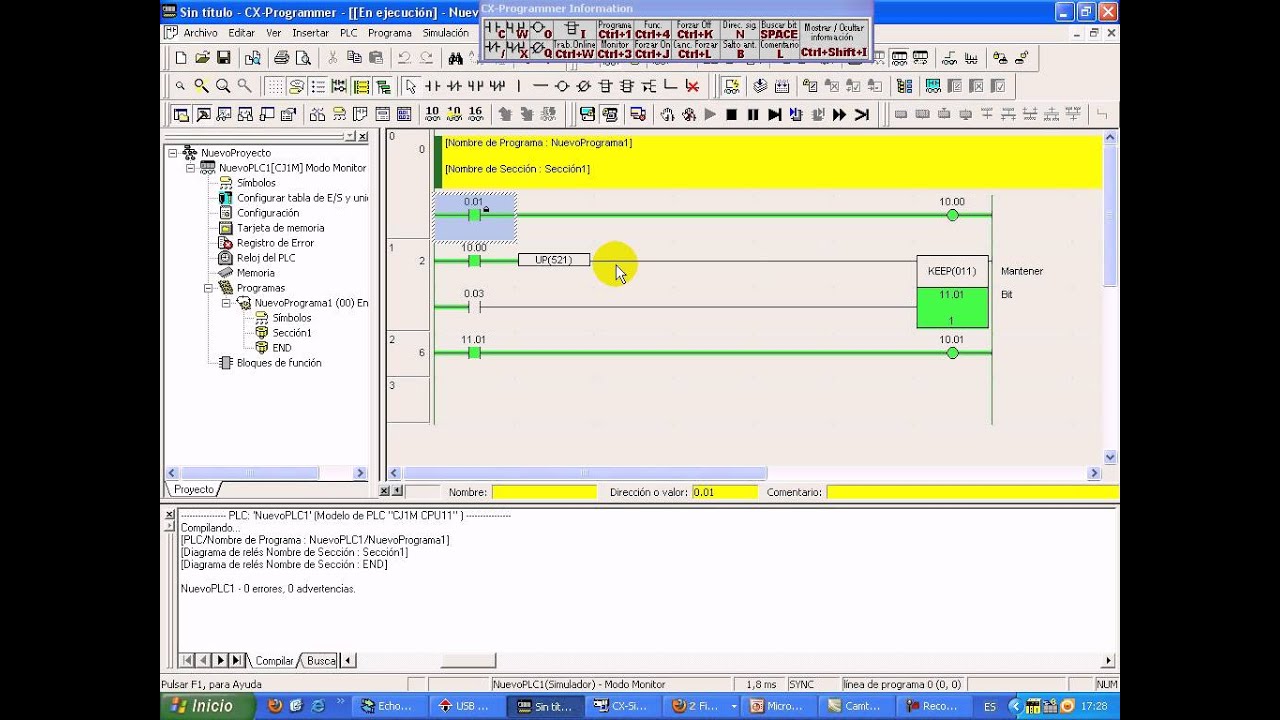This screenshot has width=1280, height=720.
Task: Open the Insertar menu
Action: (x=310, y=33)
